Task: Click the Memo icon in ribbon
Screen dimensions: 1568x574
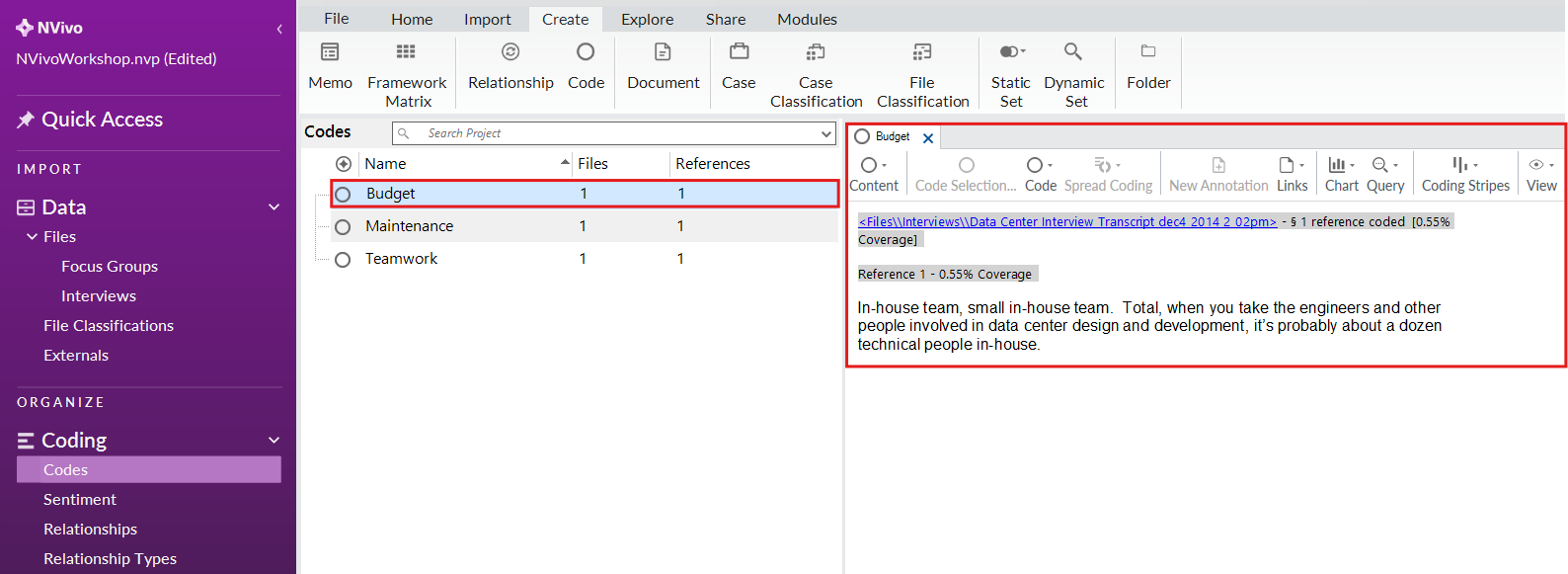Action: point(330,52)
